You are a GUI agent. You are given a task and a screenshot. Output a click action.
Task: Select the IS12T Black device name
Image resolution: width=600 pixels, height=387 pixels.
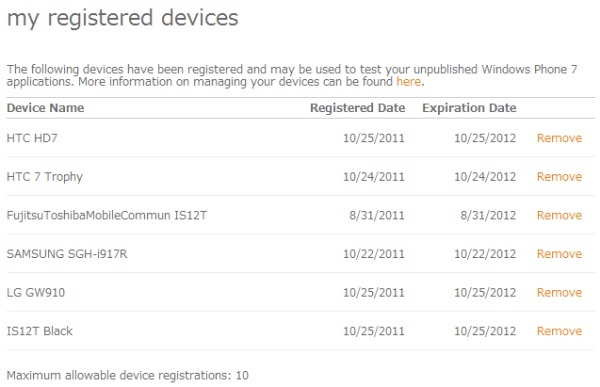(40, 331)
